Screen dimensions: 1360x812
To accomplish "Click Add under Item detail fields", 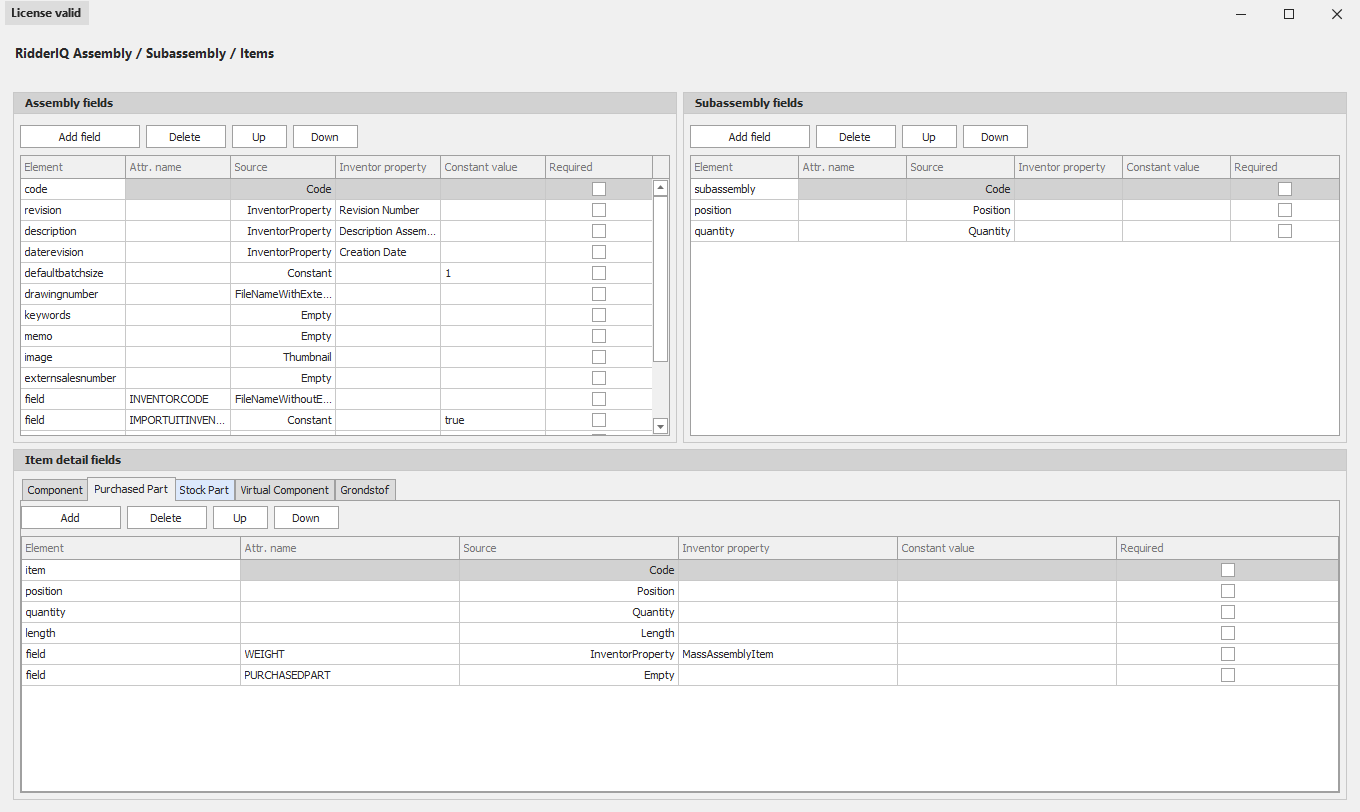I will [70, 517].
